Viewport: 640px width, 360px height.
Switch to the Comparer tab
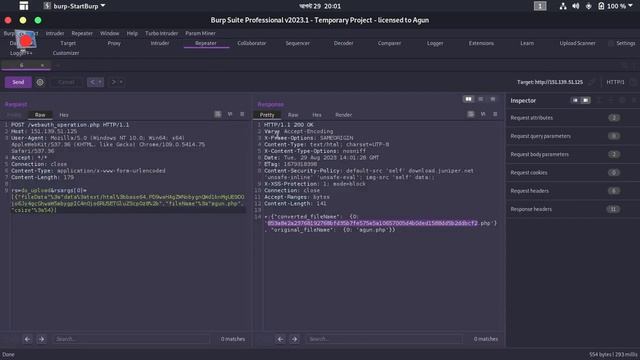click(x=389, y=43)
